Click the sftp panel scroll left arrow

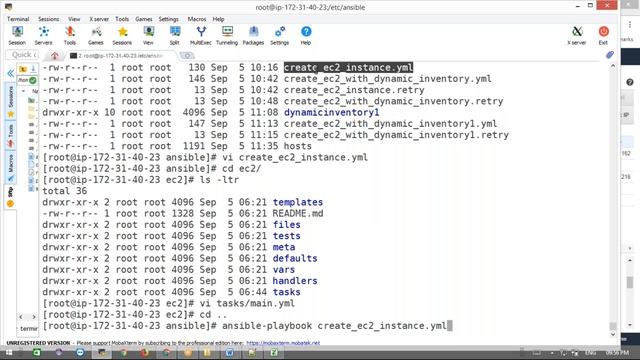coord(21,317)
